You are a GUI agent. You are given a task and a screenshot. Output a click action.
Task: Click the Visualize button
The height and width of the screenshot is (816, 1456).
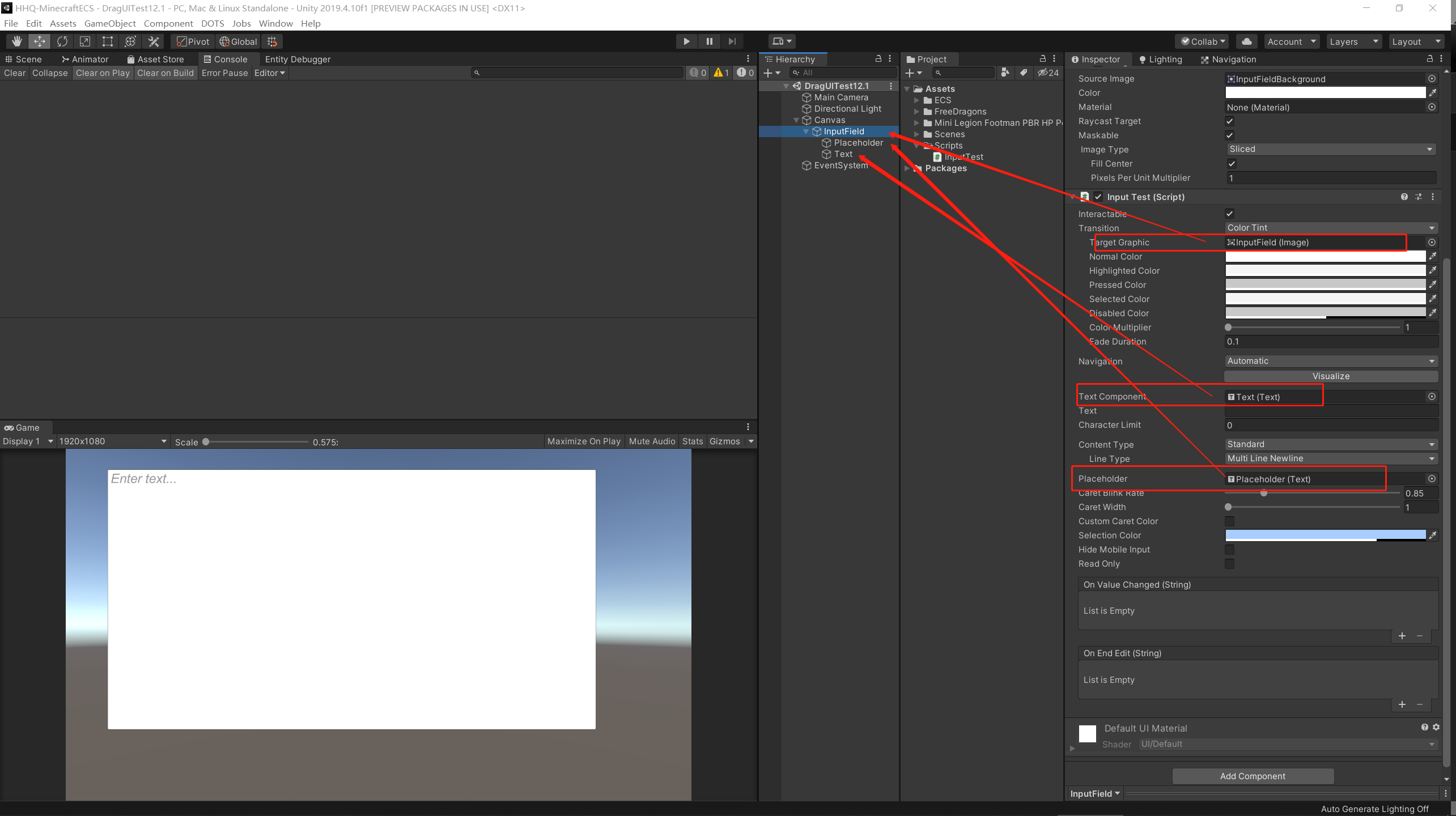1330,376
